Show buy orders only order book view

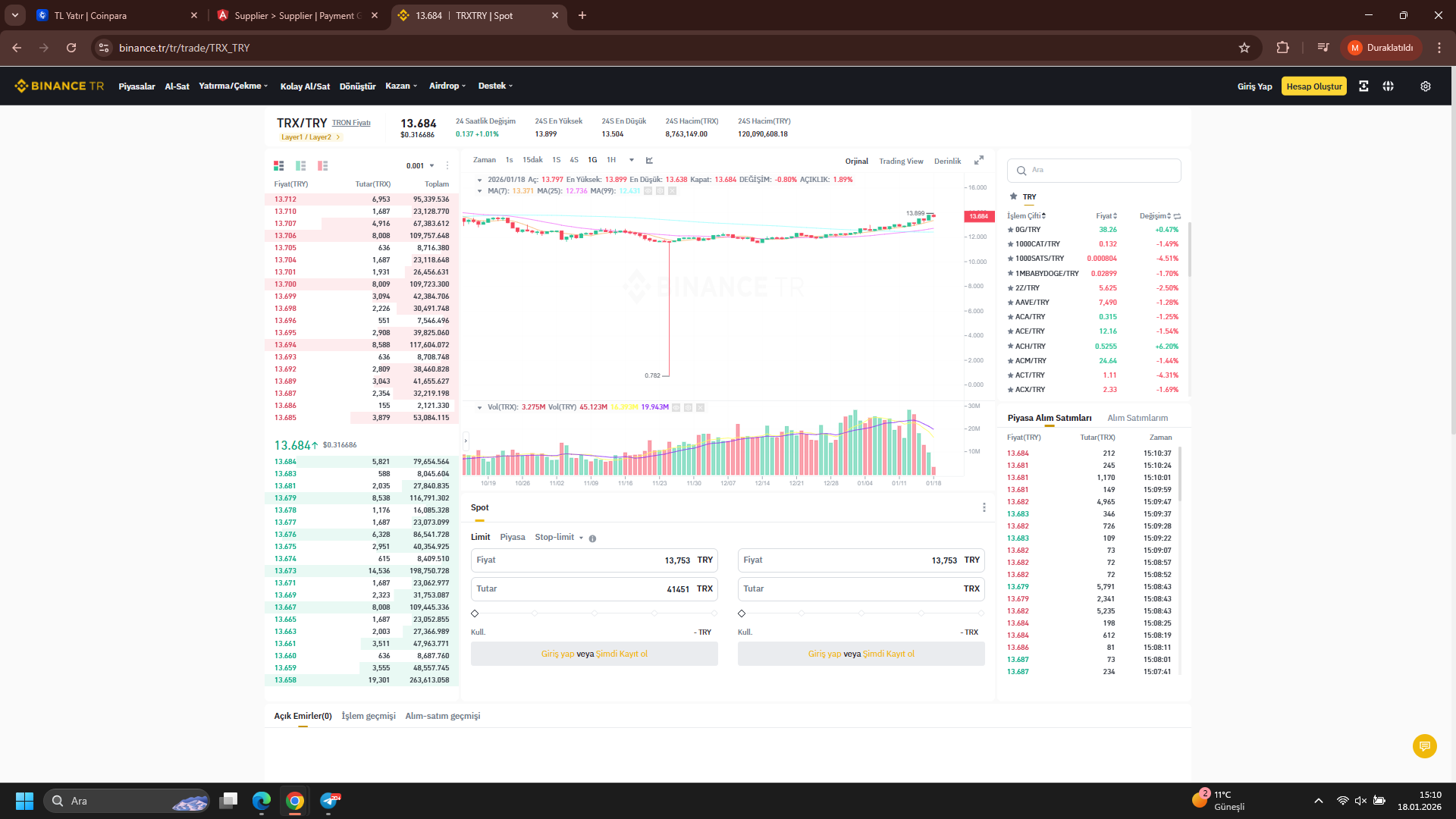[301, 165]
